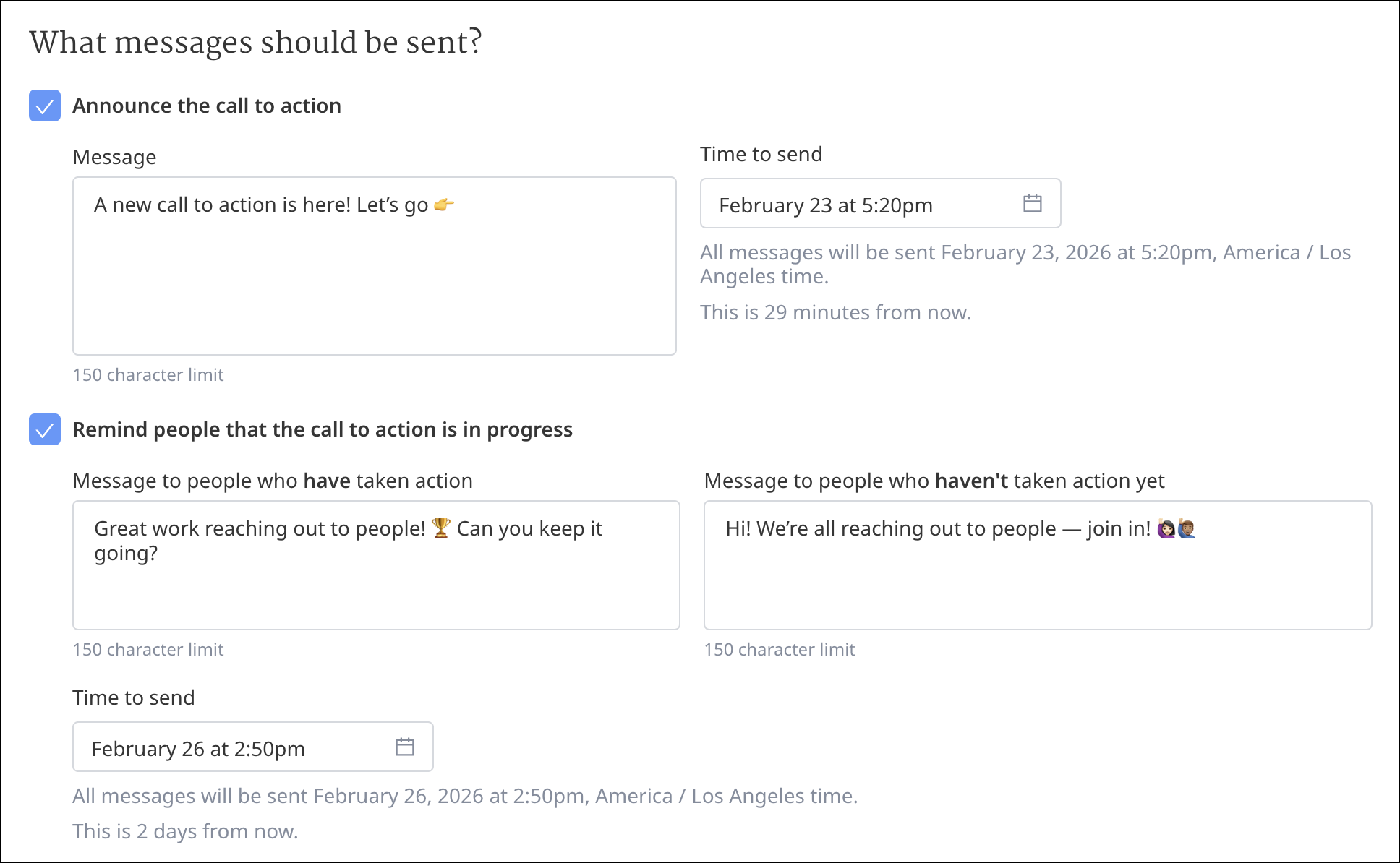Click "Time to send" label above February 26 field
1400x863 pixels.
point(134,697)
